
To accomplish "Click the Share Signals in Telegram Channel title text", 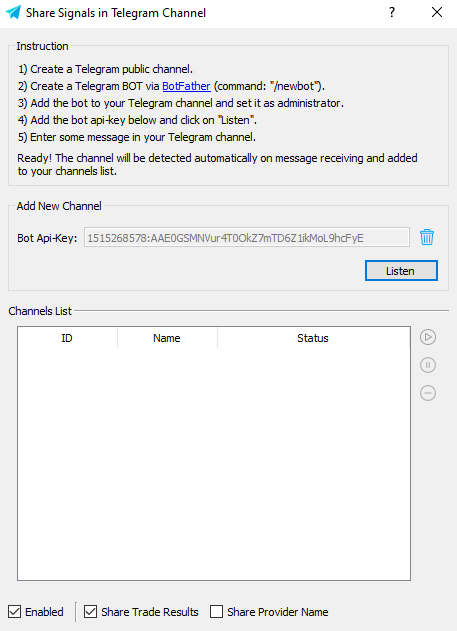I will (116, 13).
